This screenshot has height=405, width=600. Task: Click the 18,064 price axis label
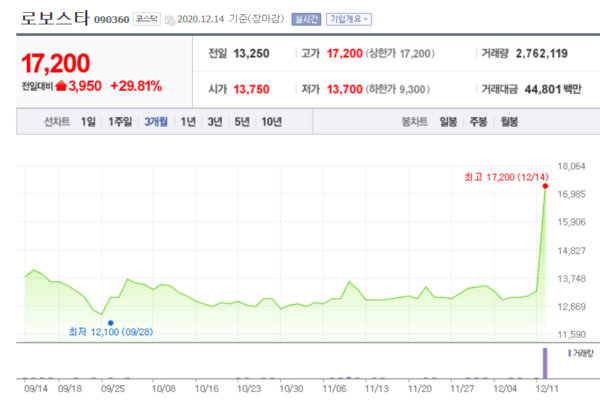coord(571,166)
